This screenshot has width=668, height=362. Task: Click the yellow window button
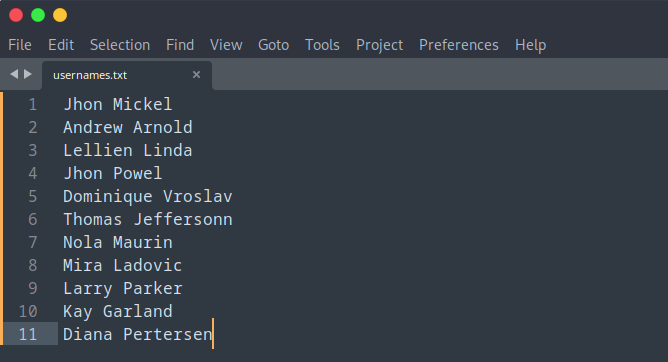tap(60, 15)
